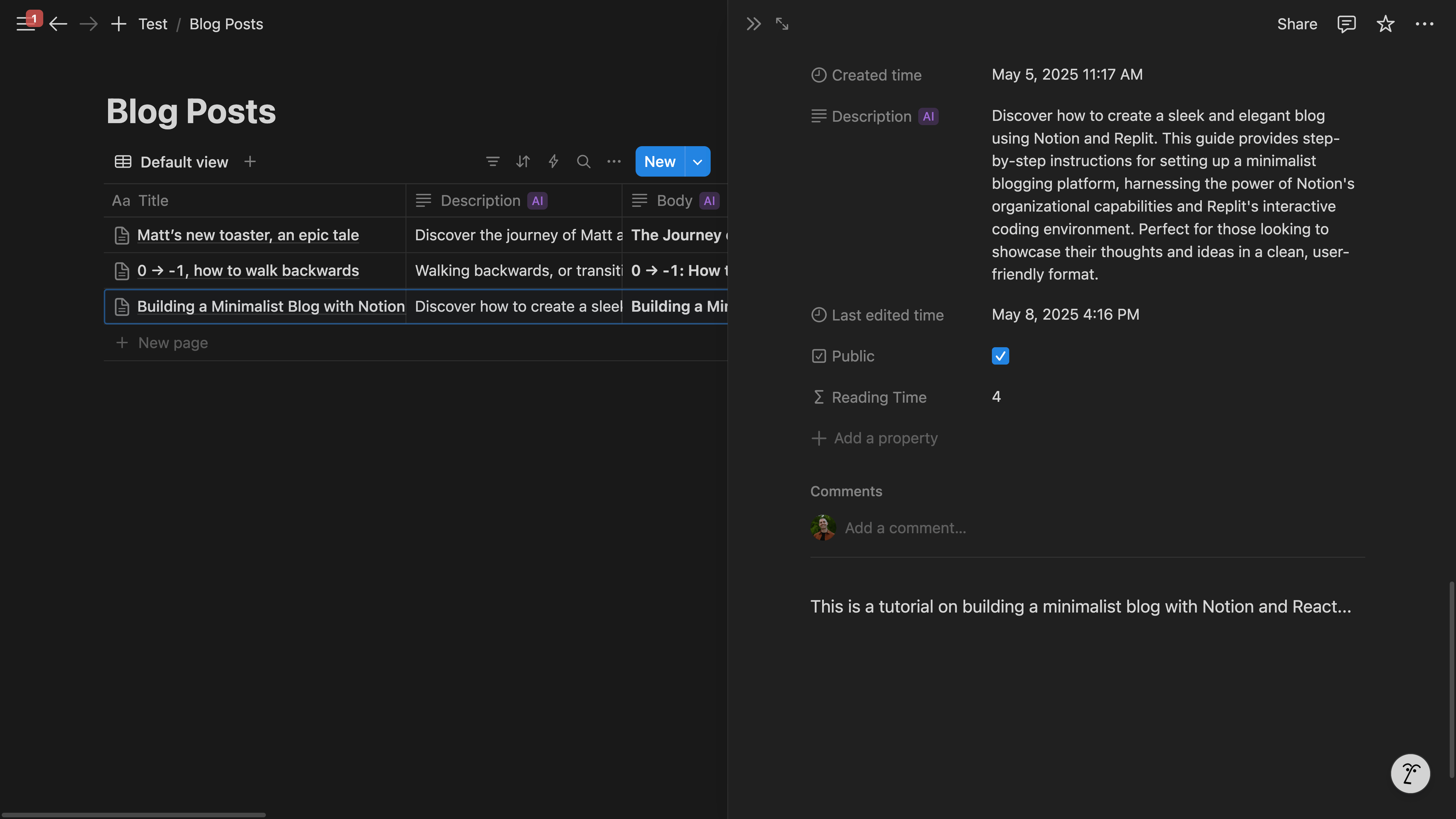Click the user avatar in comments
Image resolution: width=1456 pixels, height=819 pixels.
click(x=823, y=528)
